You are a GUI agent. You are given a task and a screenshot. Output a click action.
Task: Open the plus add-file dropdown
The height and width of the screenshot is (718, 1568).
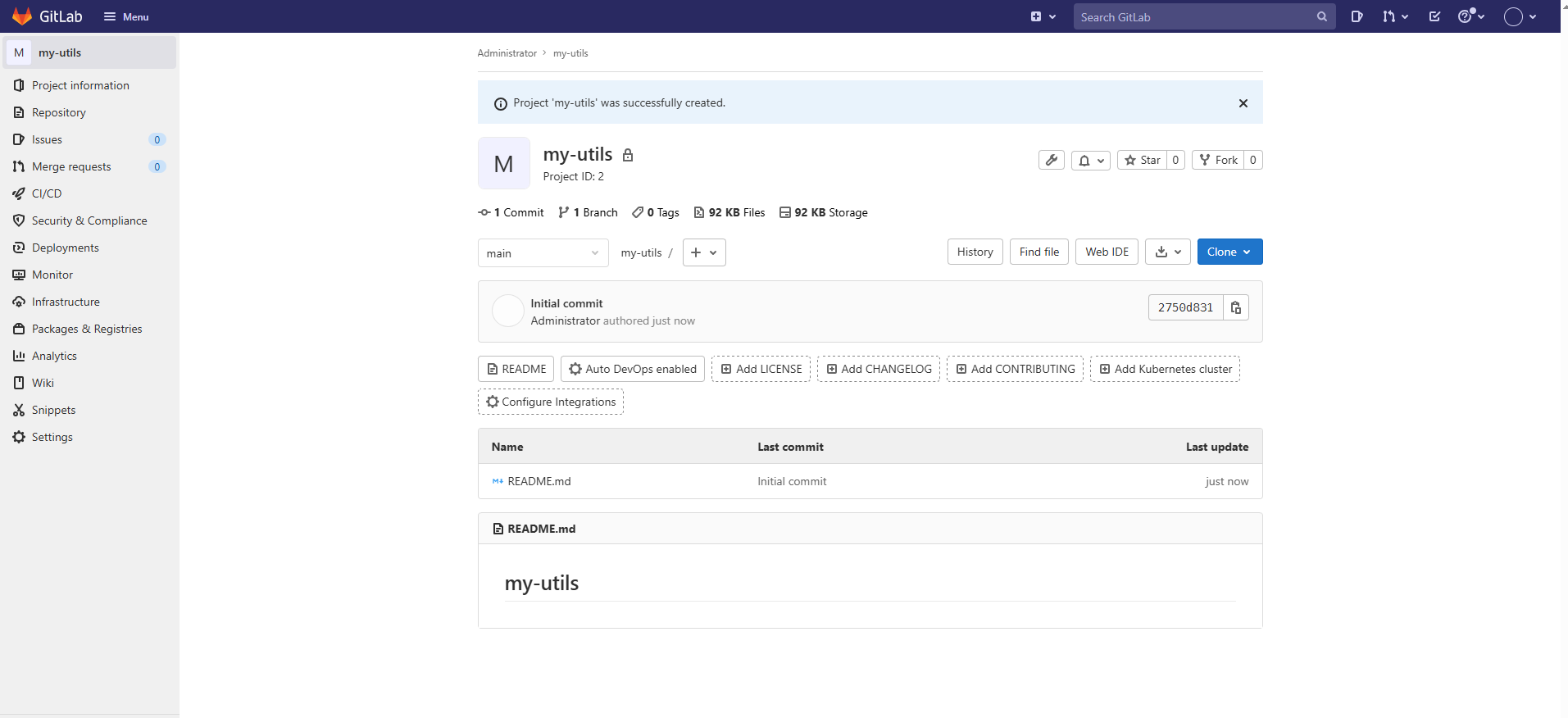tap(704, 252)
